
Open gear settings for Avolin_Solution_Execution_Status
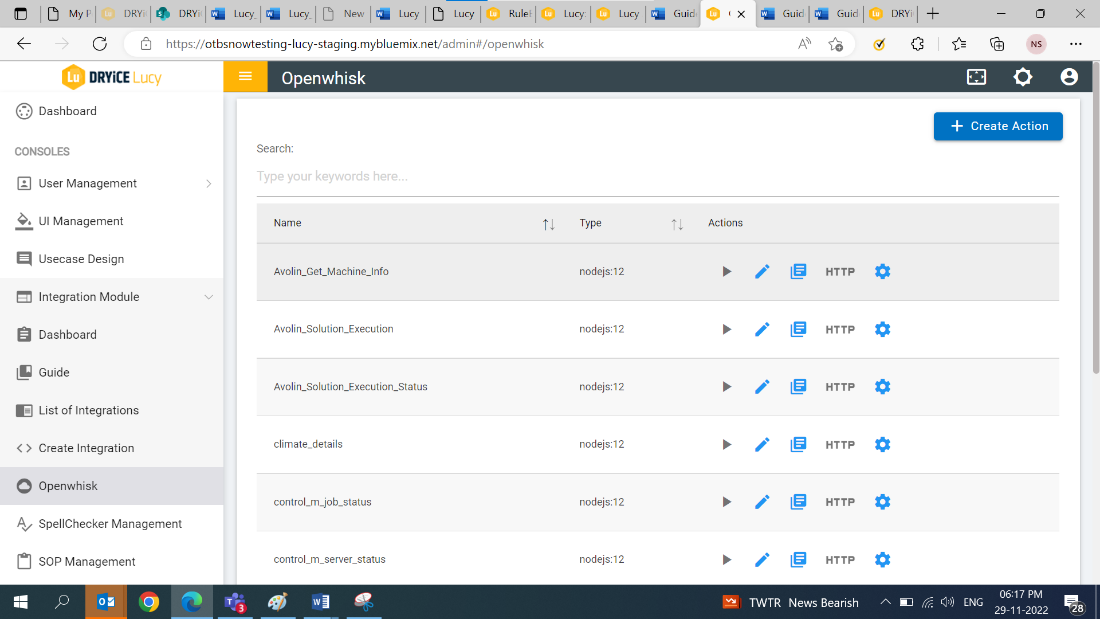[883, 387]
